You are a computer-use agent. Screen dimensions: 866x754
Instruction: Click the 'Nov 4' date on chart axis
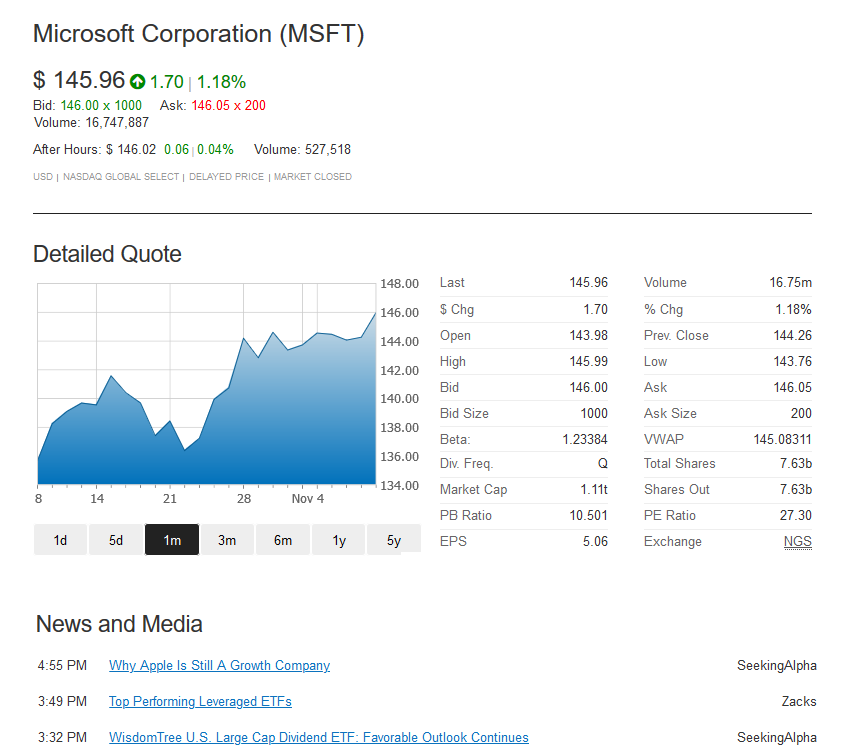[x=308, y=499]
